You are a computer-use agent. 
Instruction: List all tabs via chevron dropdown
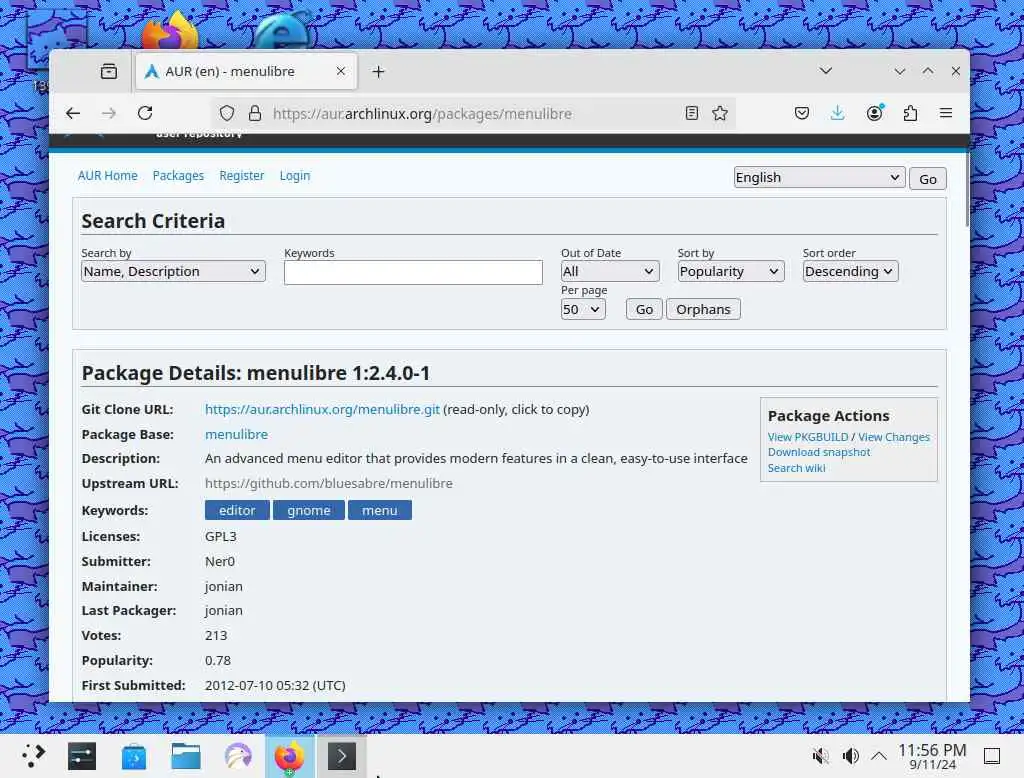[825, 71]
